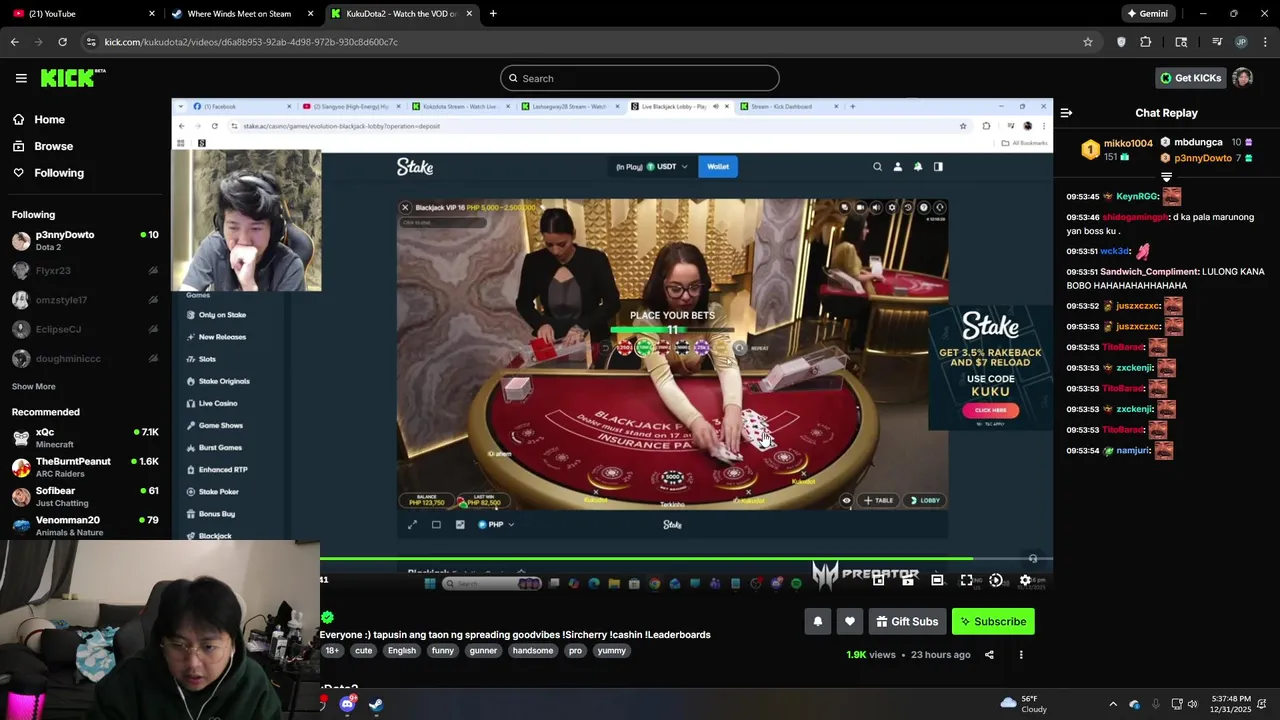Open Chrome media controls icon
1280x720 pixels.
click(1217, 42)
